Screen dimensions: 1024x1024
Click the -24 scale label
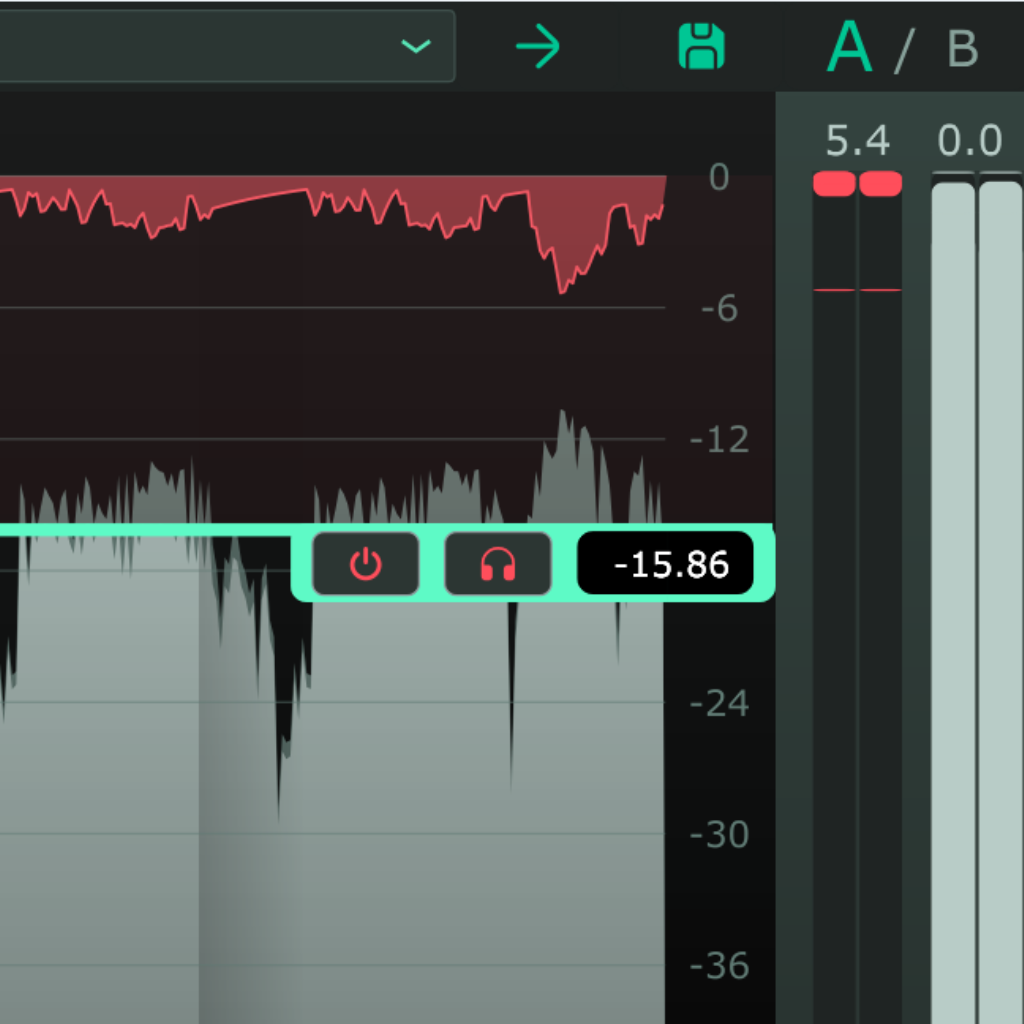[x=719, y=704]
